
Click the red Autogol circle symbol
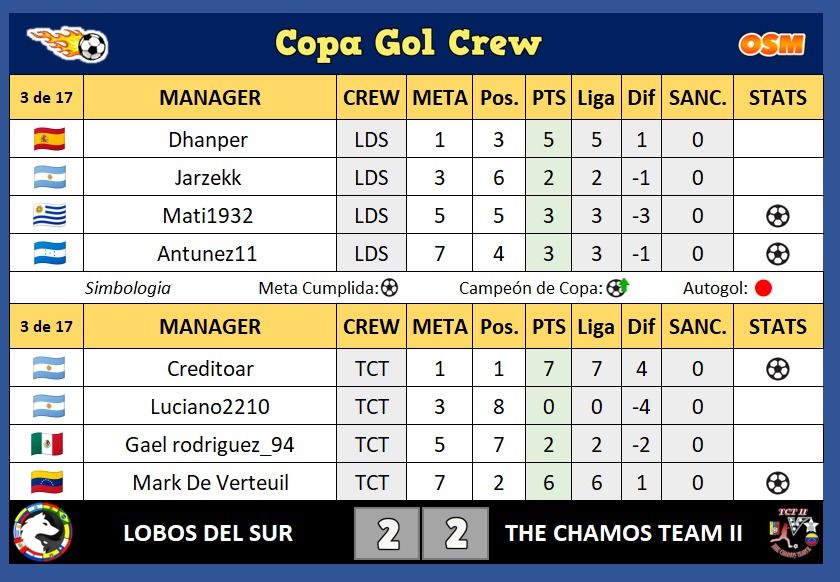763,288
